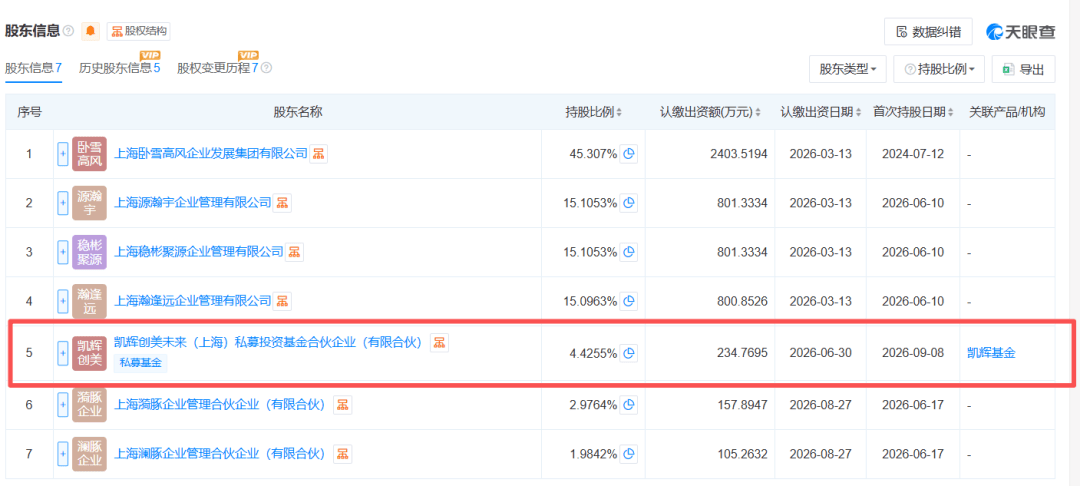Click the orange bell alert icon
The height and width of the screenshot is (486, 1080).
coord(90,31)
